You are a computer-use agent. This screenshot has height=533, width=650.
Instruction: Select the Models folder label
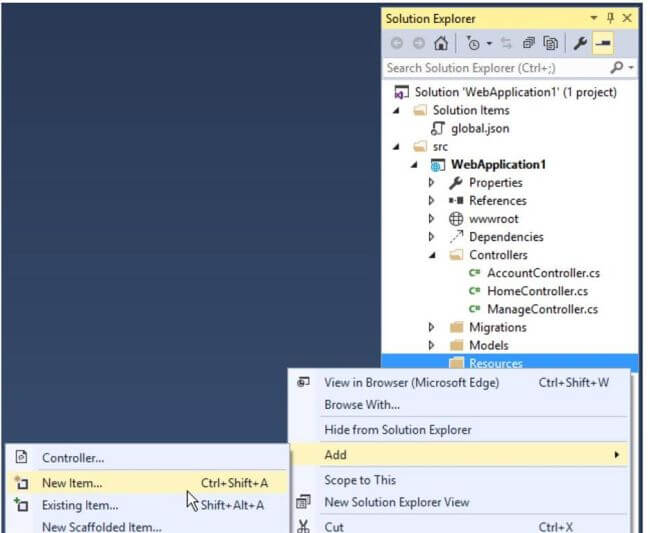[488, 345]
